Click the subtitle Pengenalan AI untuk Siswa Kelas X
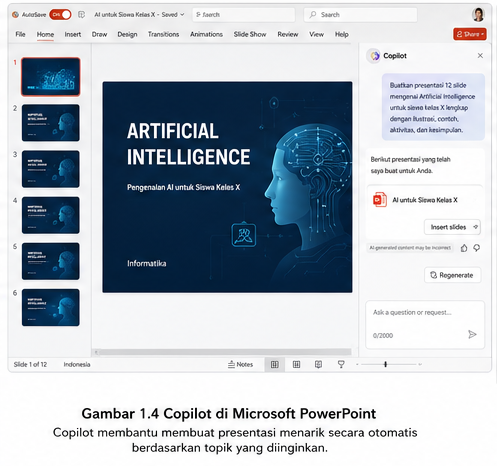Viewport: 497px width, 466px height. (x=183, y=187)
